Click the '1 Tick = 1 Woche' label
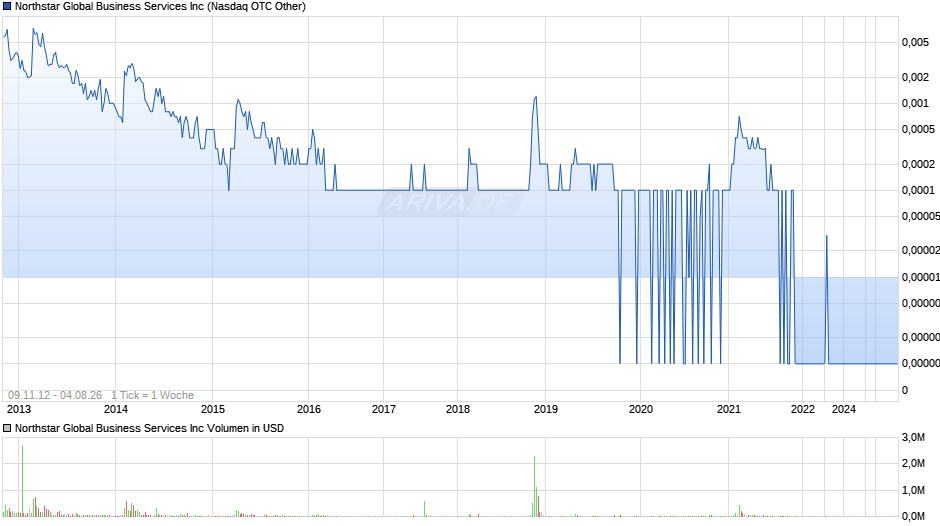 152,395
